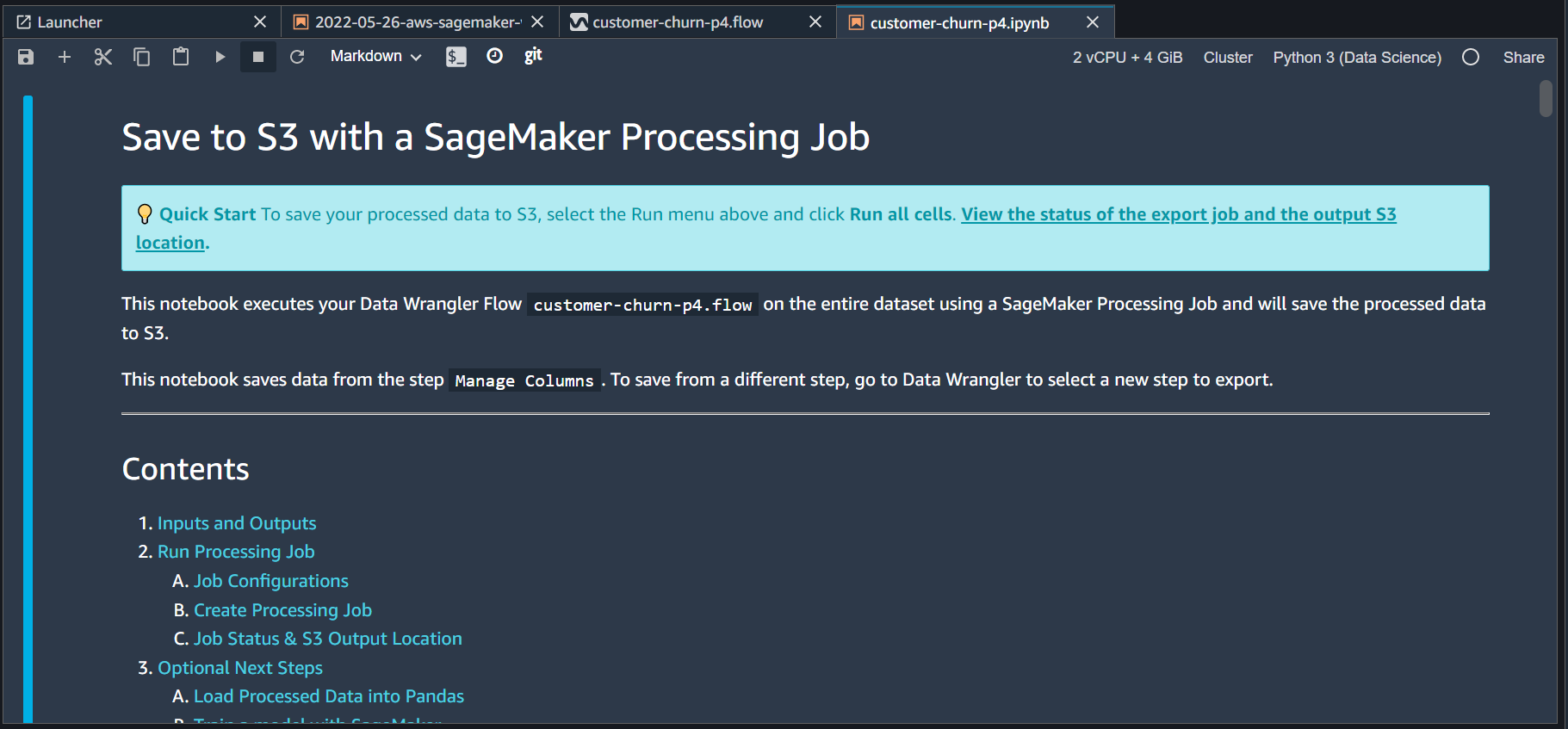Open the Create Processing Job link
1568x729 pixels.
282,610
